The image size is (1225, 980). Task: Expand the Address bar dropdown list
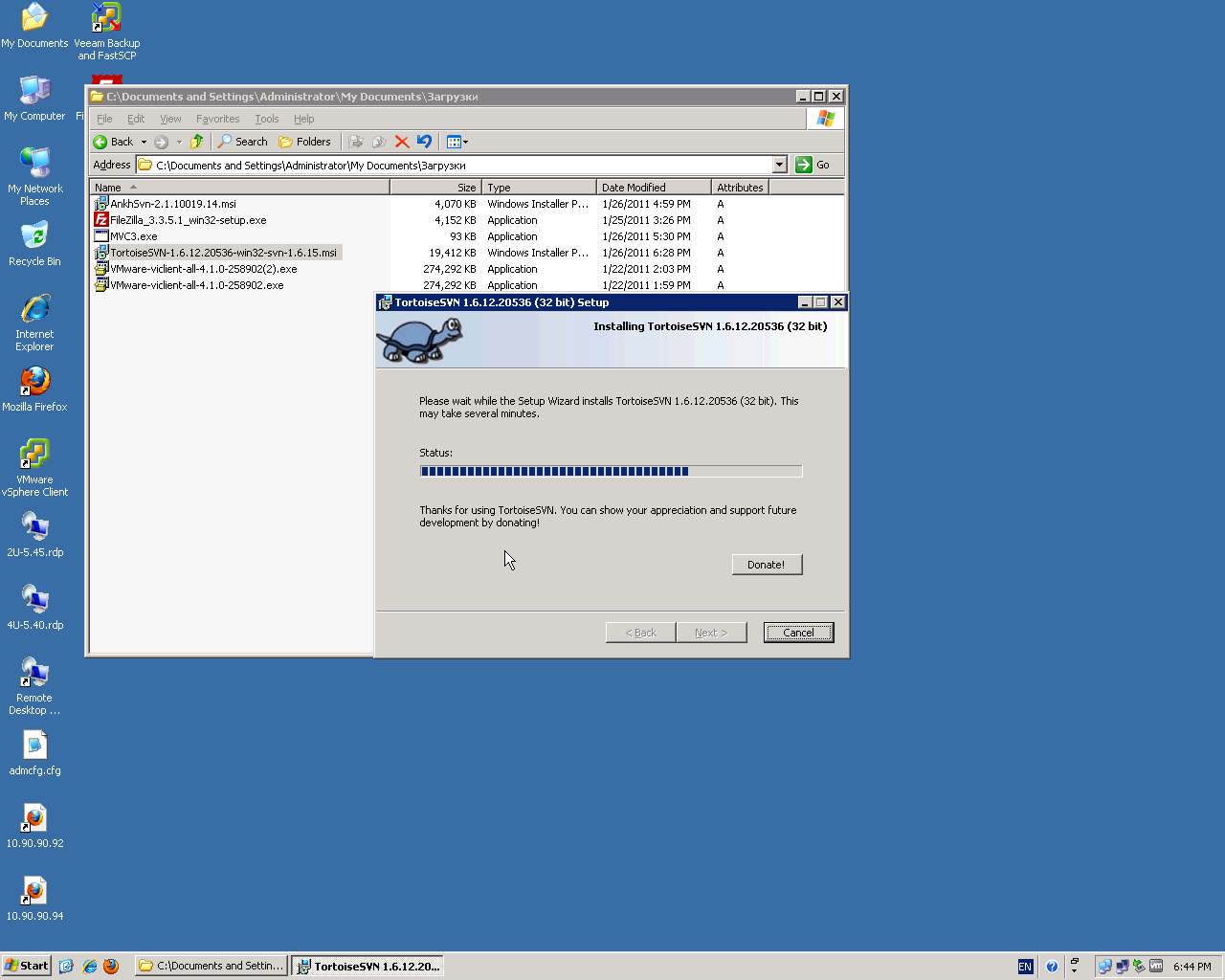point(779,165)
